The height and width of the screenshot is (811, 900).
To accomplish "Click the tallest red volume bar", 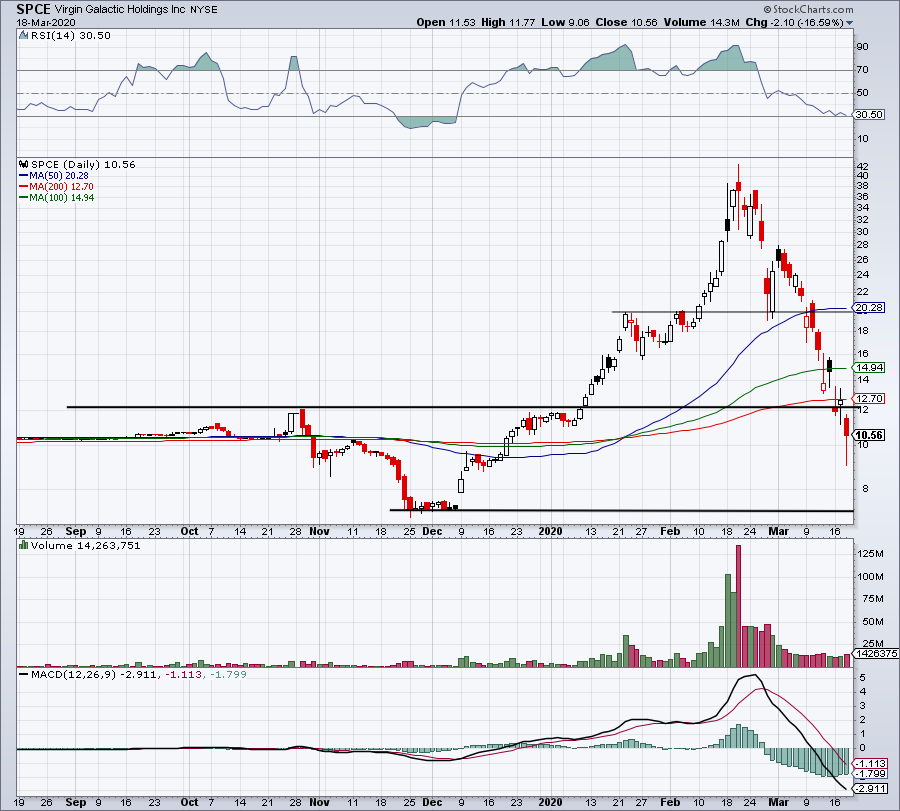I will click(738, 606).
